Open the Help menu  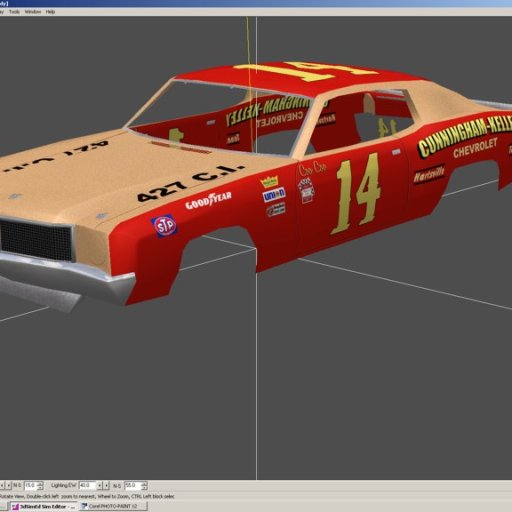50,12
